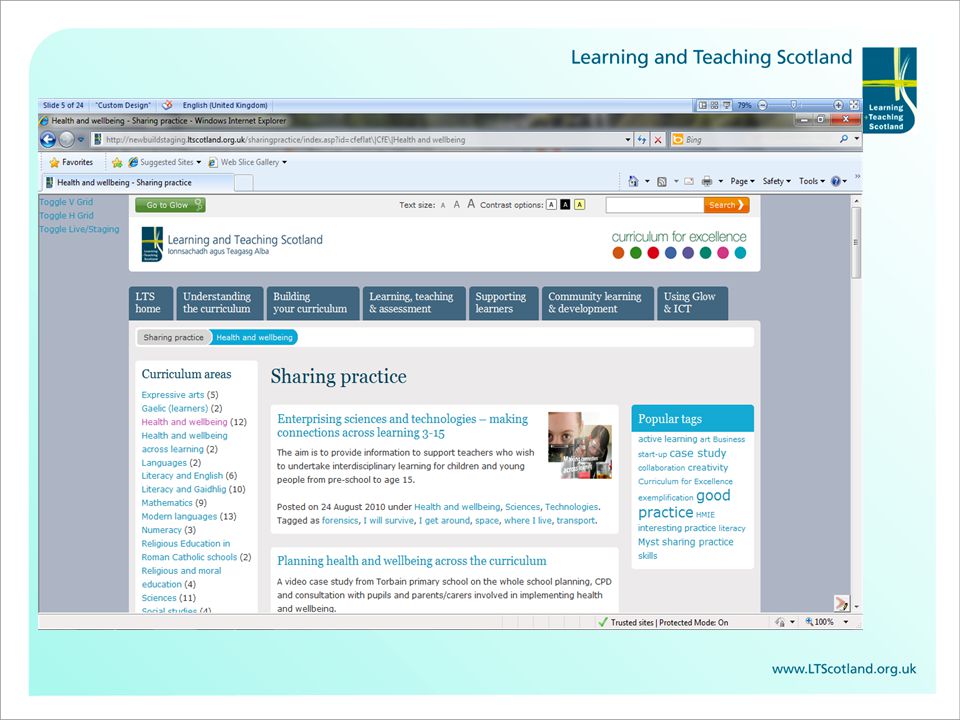The height and width of the screenshot is (720, 960).
Task: Open Enterprising sciences and technologies article link
Action: tap(402, 426)
